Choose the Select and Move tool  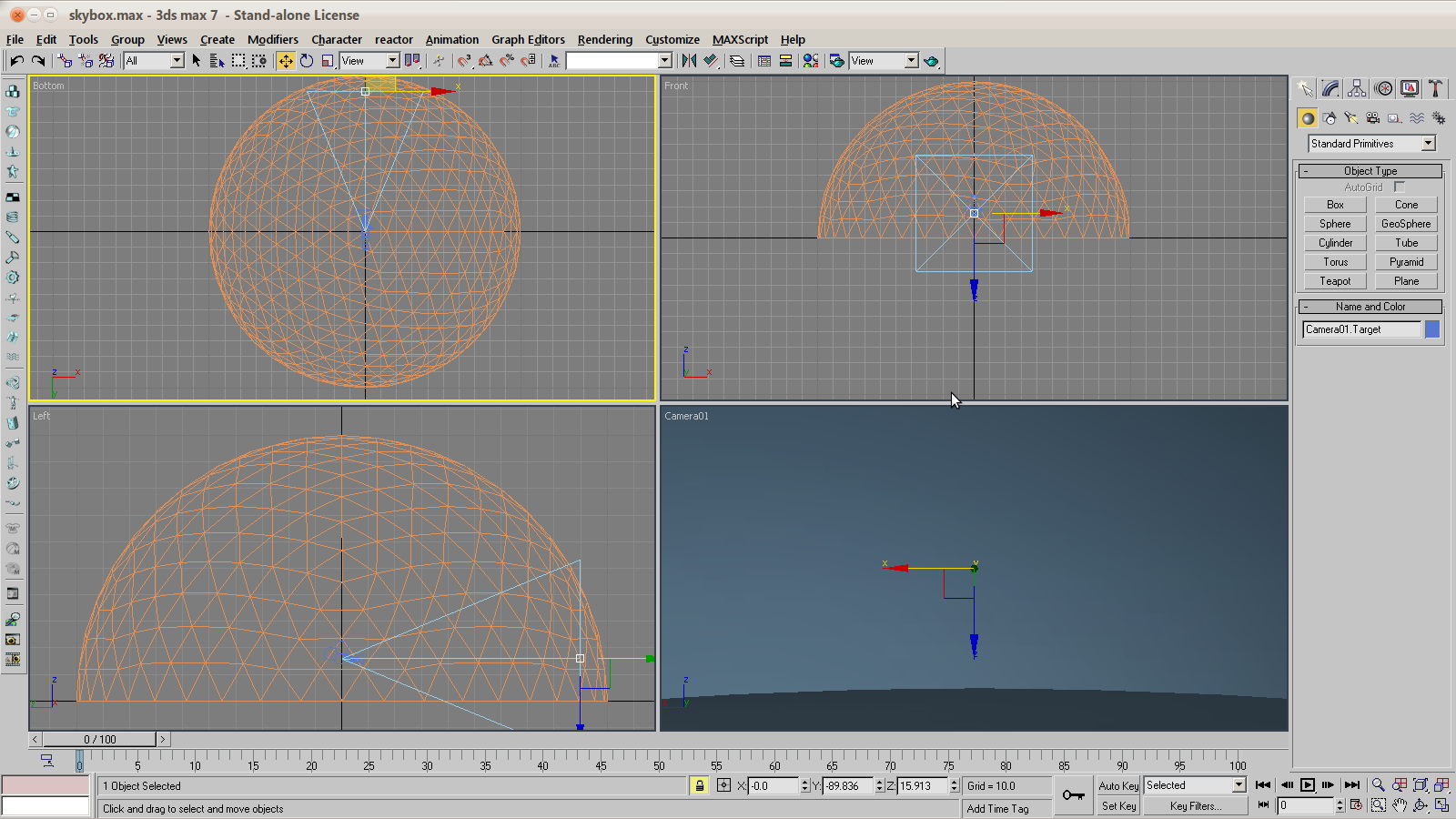click(x=286, y=61)
